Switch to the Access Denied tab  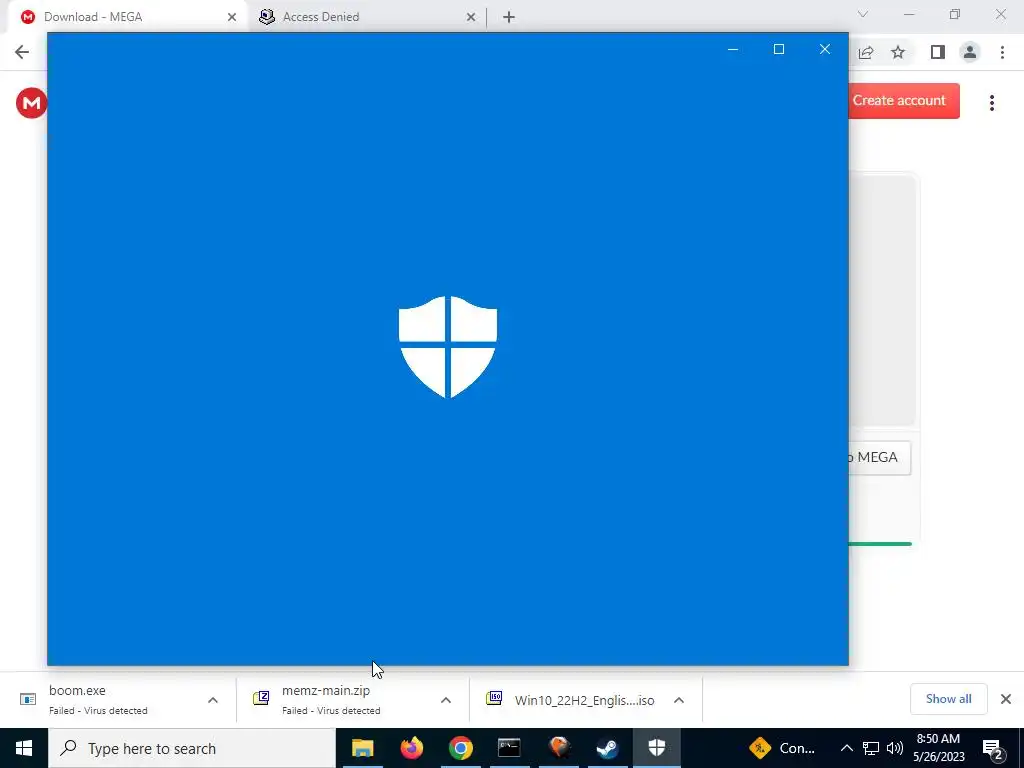366,17
